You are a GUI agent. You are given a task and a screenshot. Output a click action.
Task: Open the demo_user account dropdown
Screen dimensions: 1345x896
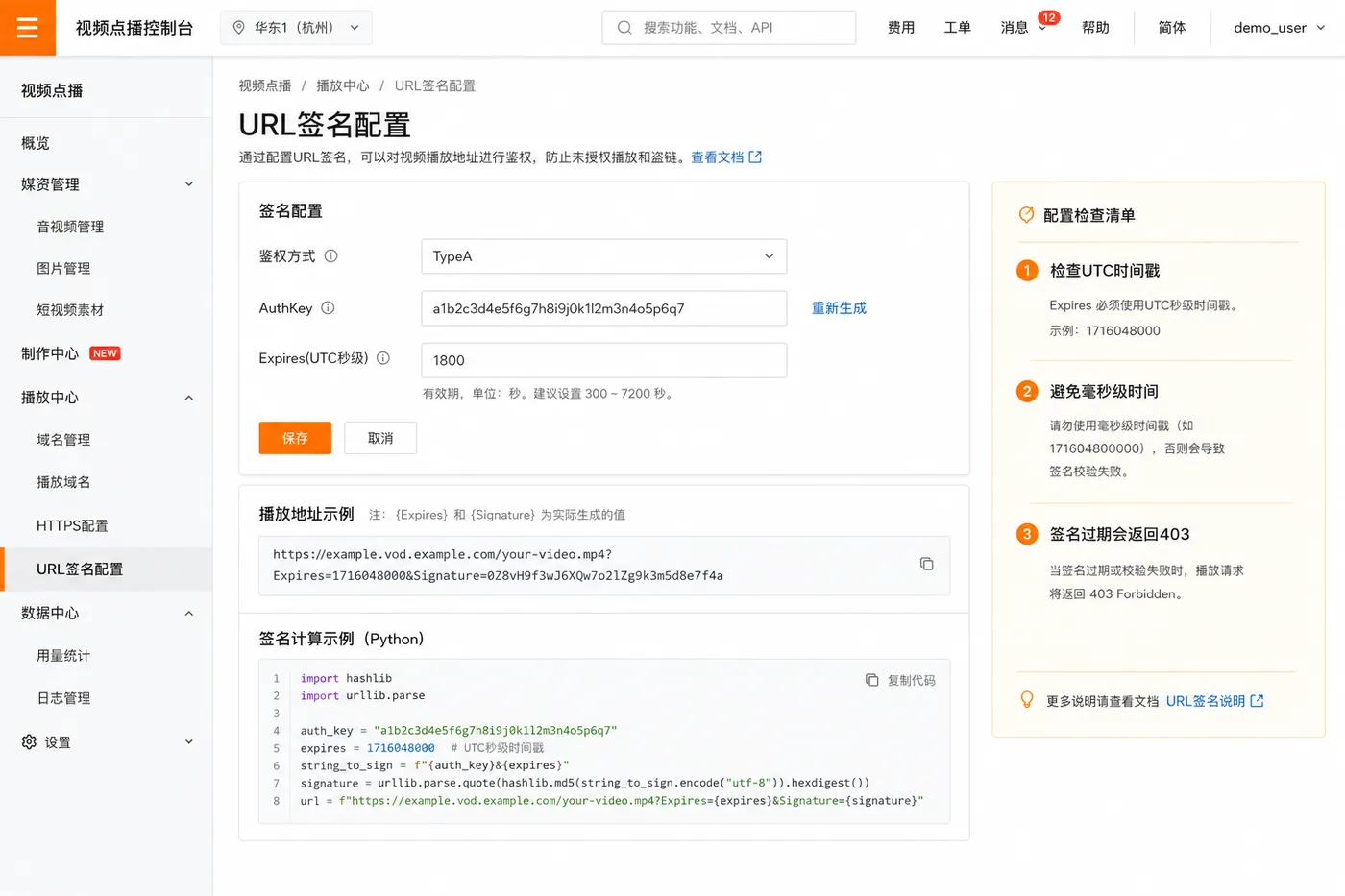click(1279, 28)
